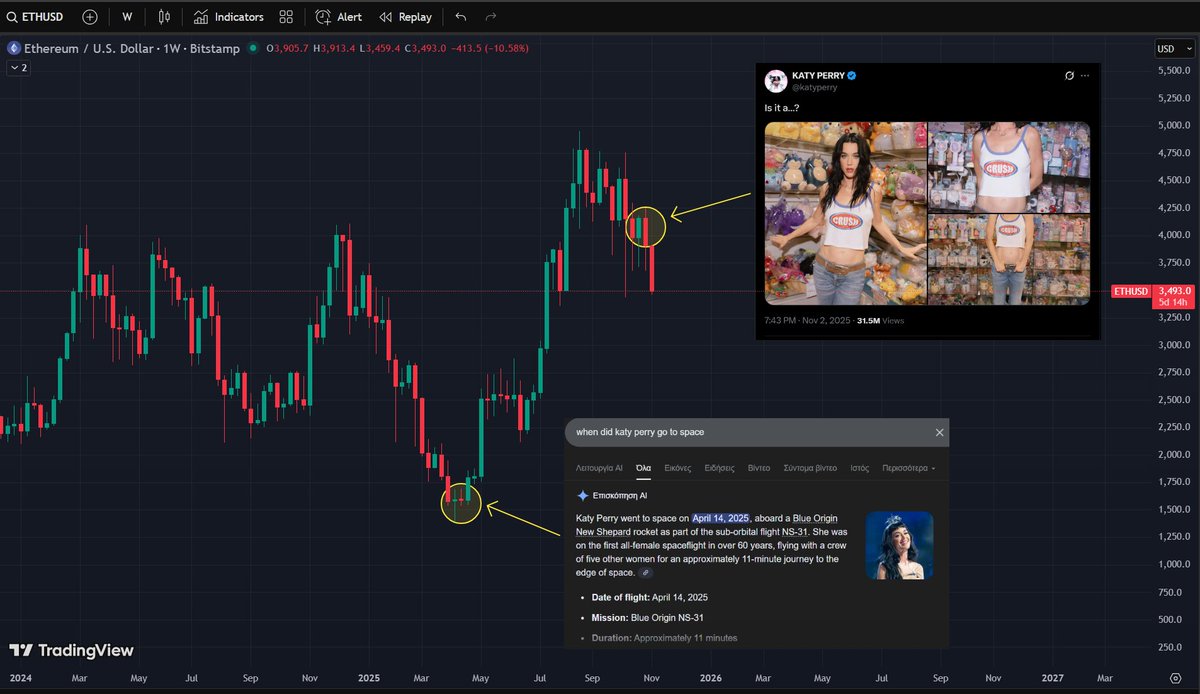Click Katy Perry's profile avatar
Screen dimensions: 1200x694
click(x=776, y=81)
